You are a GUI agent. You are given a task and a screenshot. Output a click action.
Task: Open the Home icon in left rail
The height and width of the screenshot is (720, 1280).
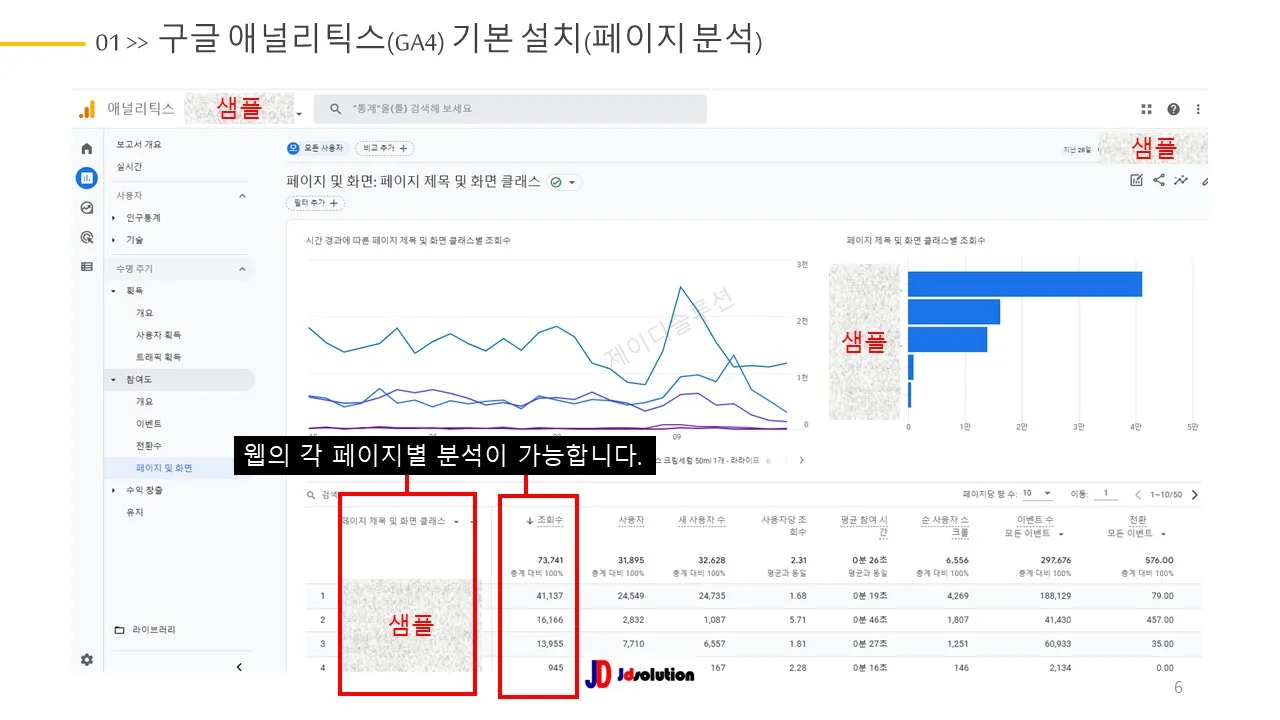(x=87, y=148)
